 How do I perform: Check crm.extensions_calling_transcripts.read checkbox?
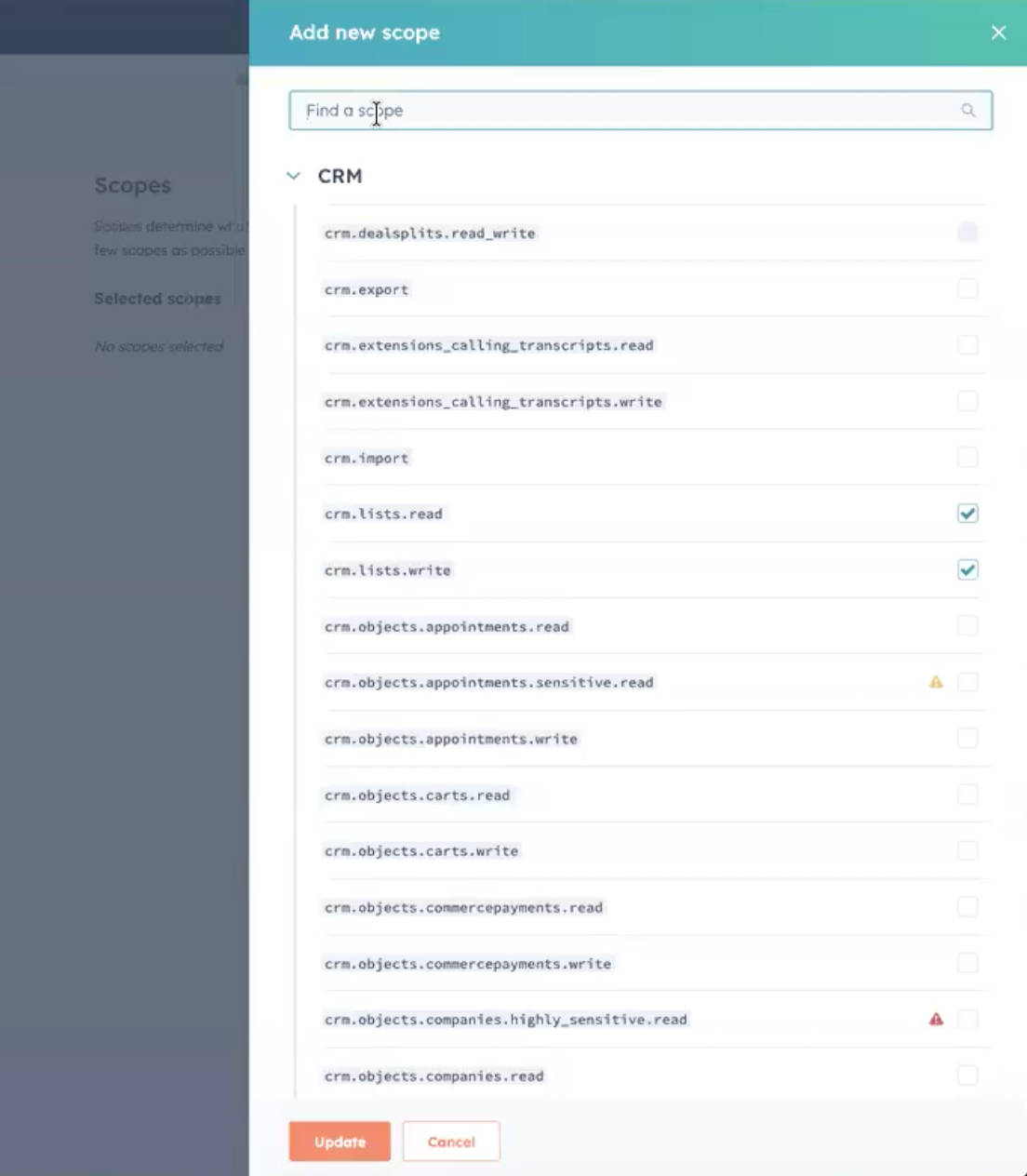tap(967, 345)
